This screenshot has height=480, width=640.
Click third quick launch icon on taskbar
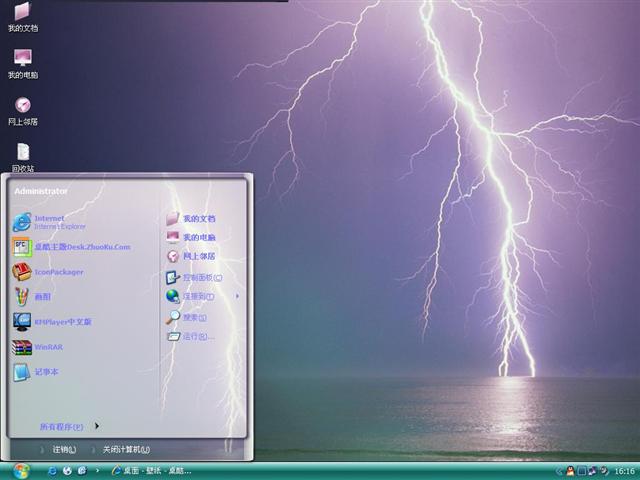click(82, 471)
